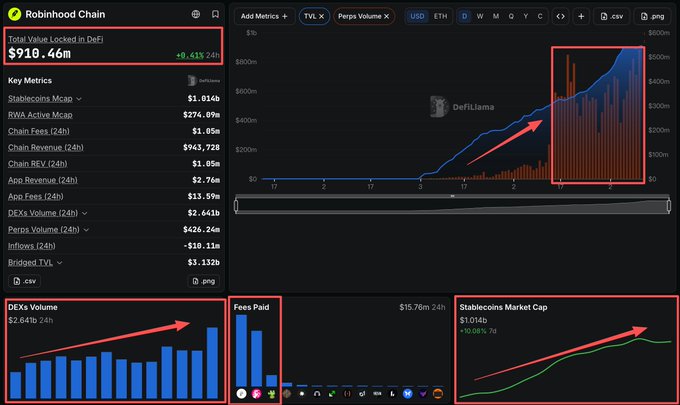Open the Add Metrics dropdown
Screen dimensions: 680x405
(x=264, y=16)
